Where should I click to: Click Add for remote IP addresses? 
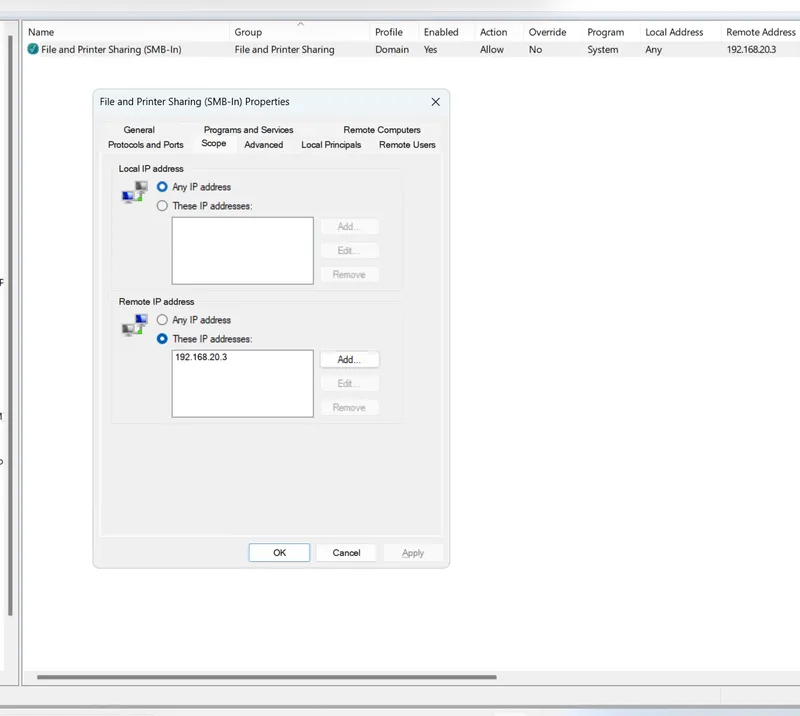tap(349, 359)
